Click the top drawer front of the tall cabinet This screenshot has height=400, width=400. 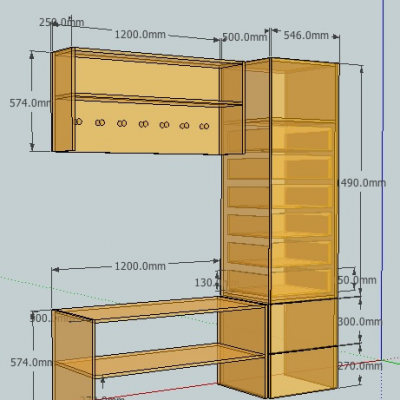pyautogui.click(x=279, y=137)
